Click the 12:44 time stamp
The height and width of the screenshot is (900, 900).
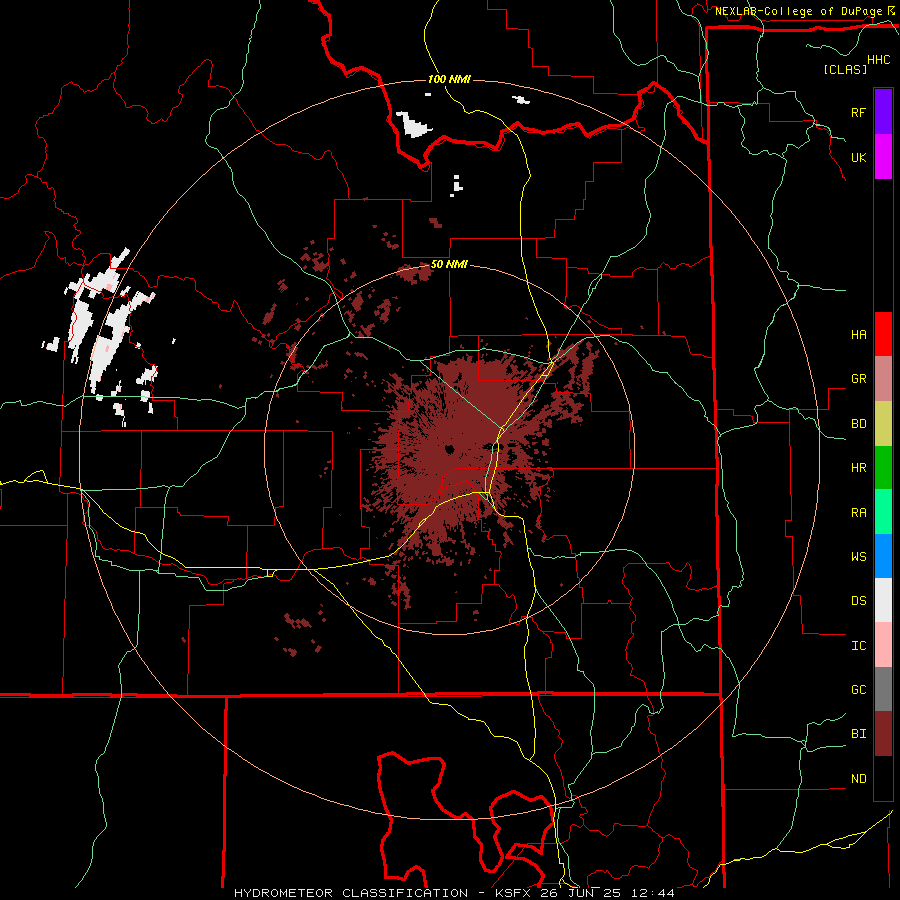[652, 893]
